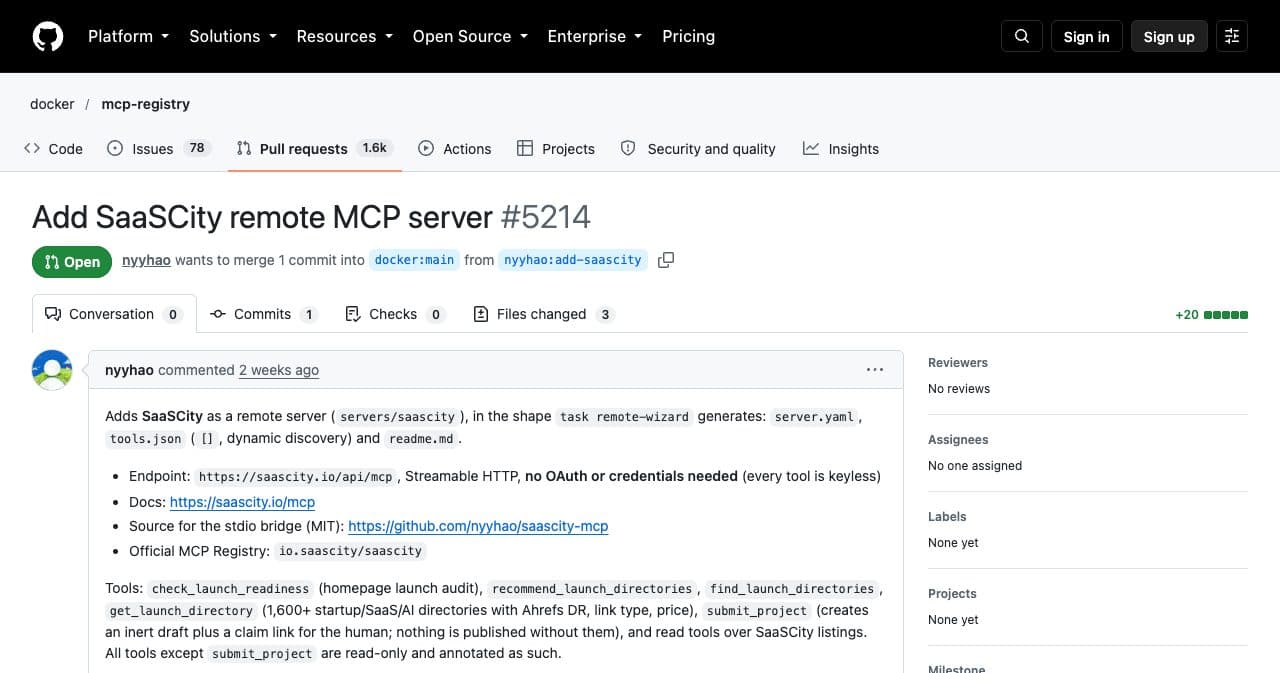This screenshot has height=673, width=1280.
Task: Click the get_launch_directory tool name
Action: click(x=181, y=611)
